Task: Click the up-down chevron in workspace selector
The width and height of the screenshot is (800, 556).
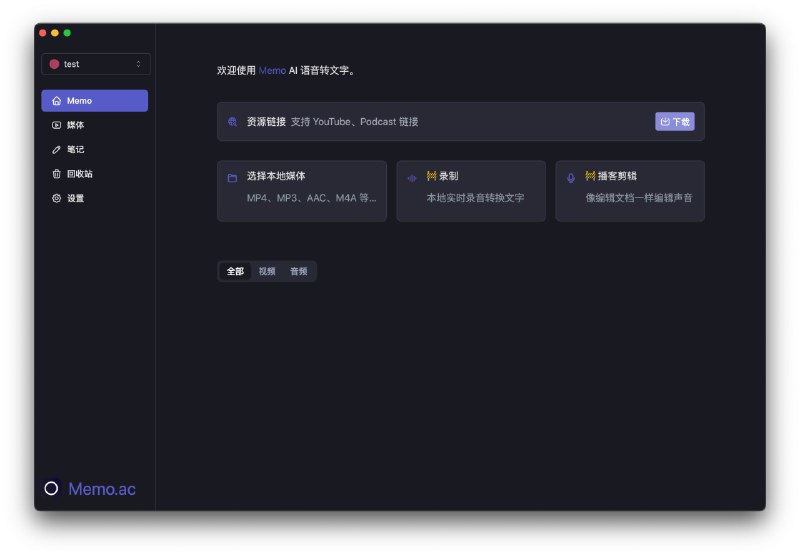Action: point(138,64)
